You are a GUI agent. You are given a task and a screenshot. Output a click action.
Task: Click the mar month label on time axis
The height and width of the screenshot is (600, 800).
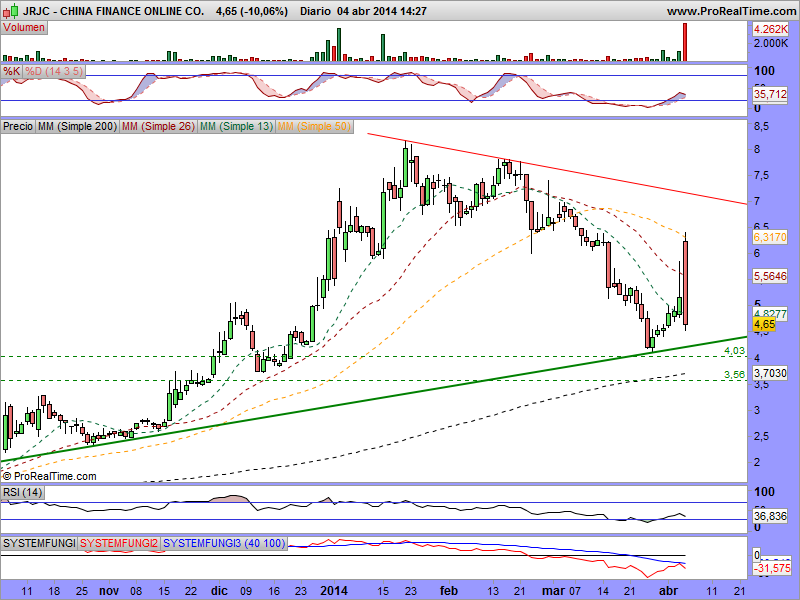pos(553,591)
